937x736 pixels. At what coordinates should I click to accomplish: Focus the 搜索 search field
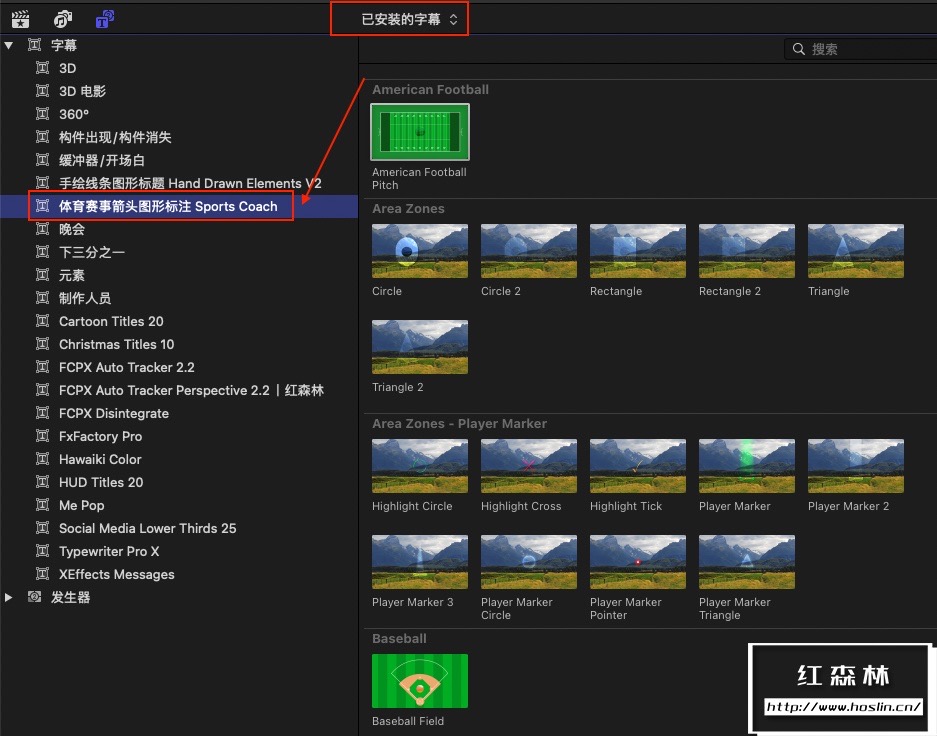pos(861,49)
